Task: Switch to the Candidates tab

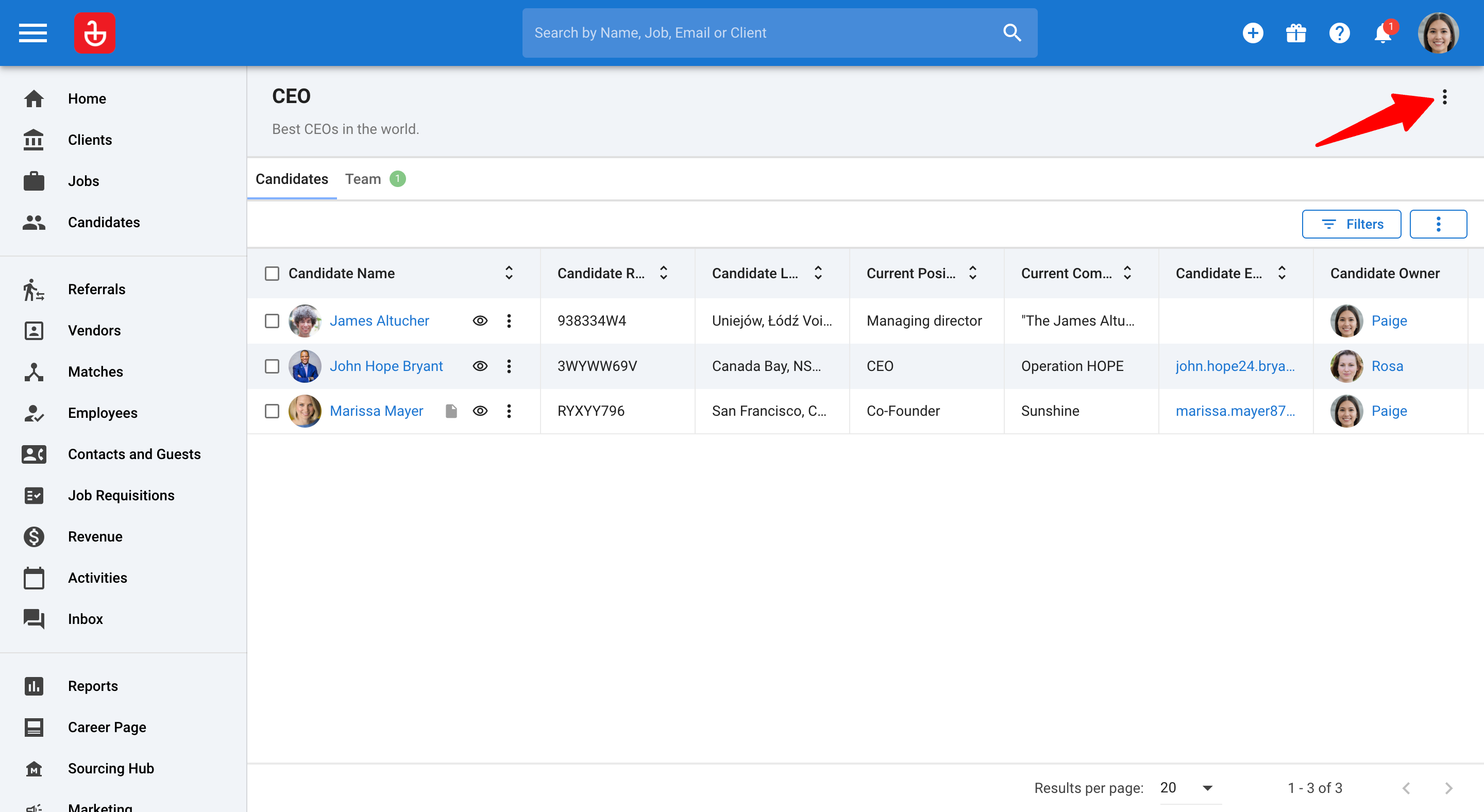Action: point(292,179)
